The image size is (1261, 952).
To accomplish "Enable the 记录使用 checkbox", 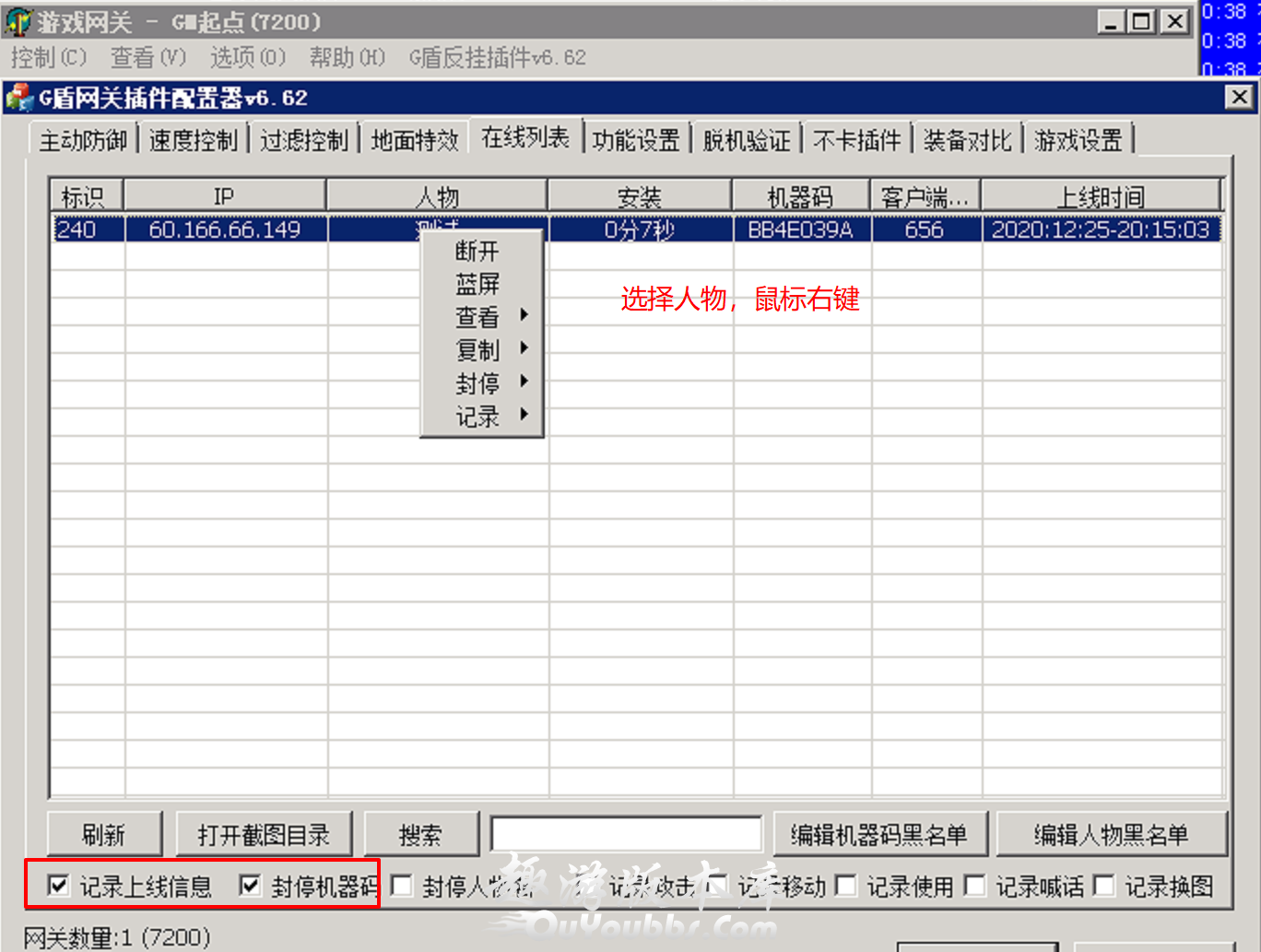I will [846, 886].
